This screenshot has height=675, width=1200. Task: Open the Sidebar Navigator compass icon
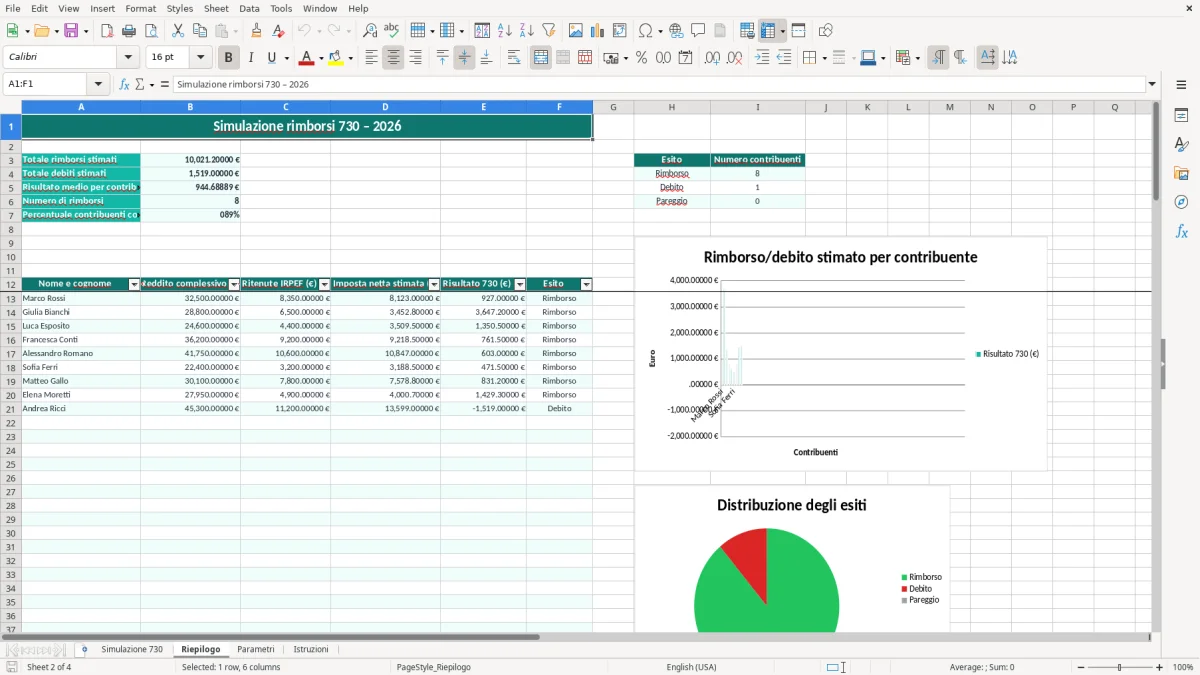coord(1181,202)
